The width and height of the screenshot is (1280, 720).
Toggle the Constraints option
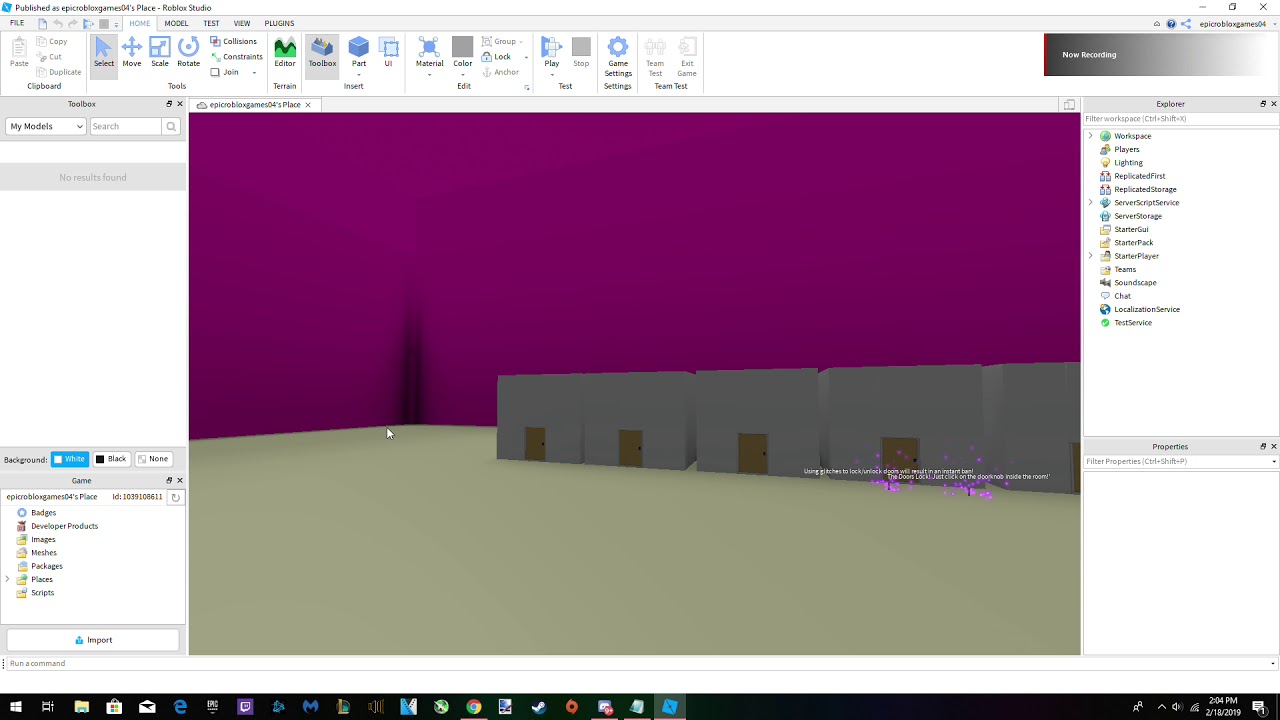(x=236, y=57)
